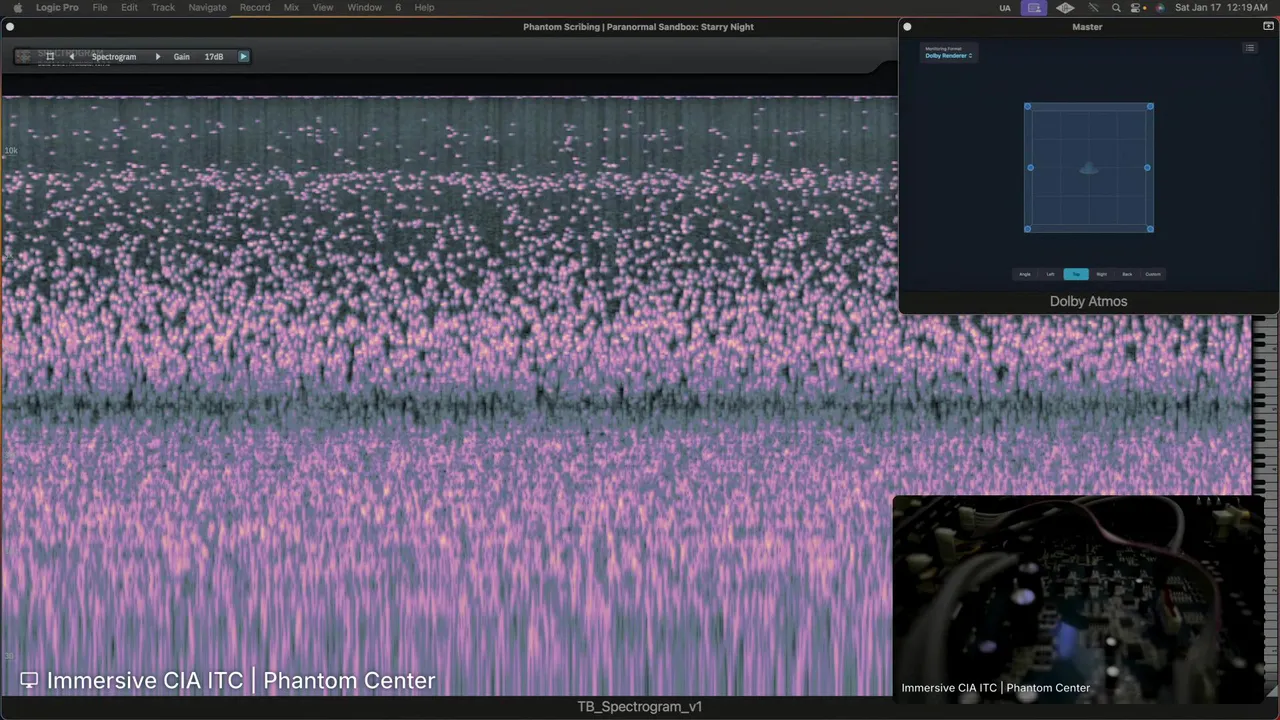
Task: Click the dot at Master window top-left
Action: click(x=907, y=27)
